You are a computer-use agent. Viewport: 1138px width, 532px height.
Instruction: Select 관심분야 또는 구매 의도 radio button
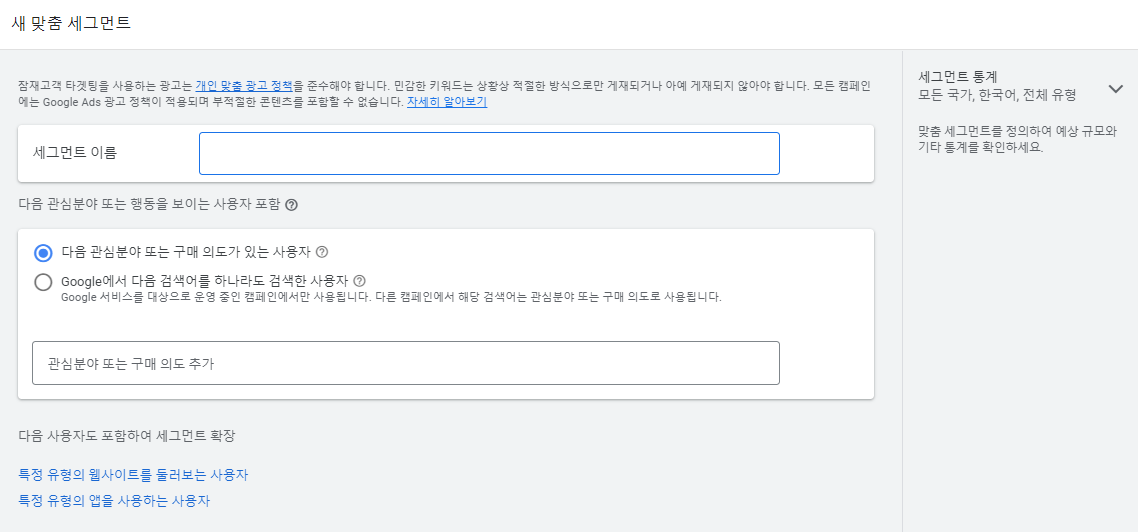coord(44,253)
